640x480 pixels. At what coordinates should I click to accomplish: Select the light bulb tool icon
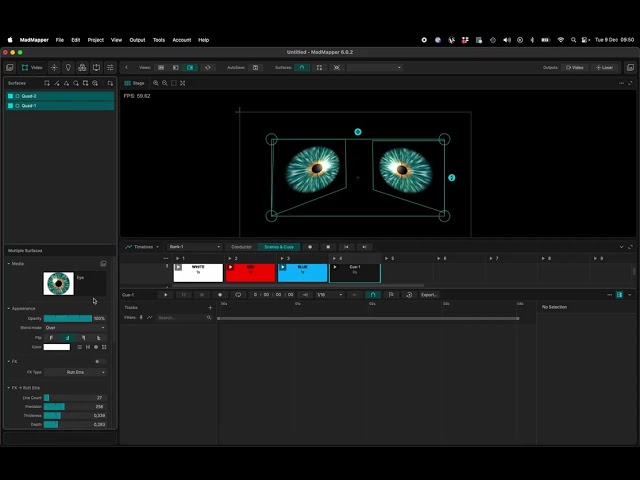pos(68,67)
